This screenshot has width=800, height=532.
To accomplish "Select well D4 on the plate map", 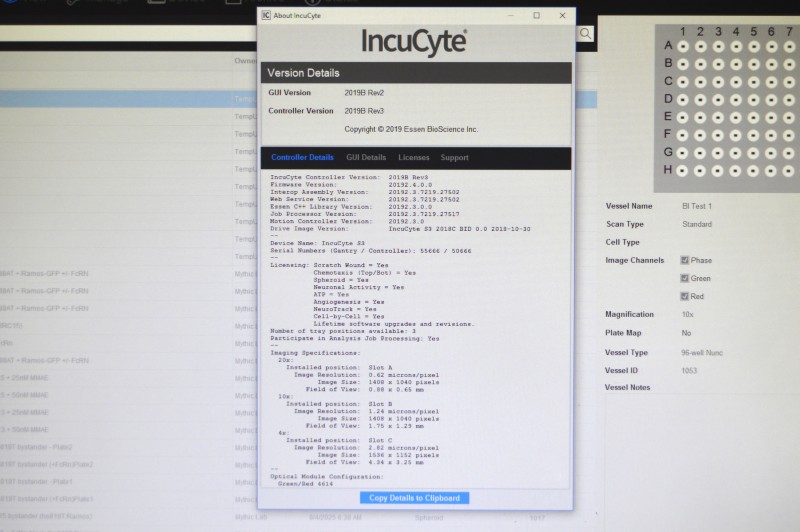I will 736,99.
